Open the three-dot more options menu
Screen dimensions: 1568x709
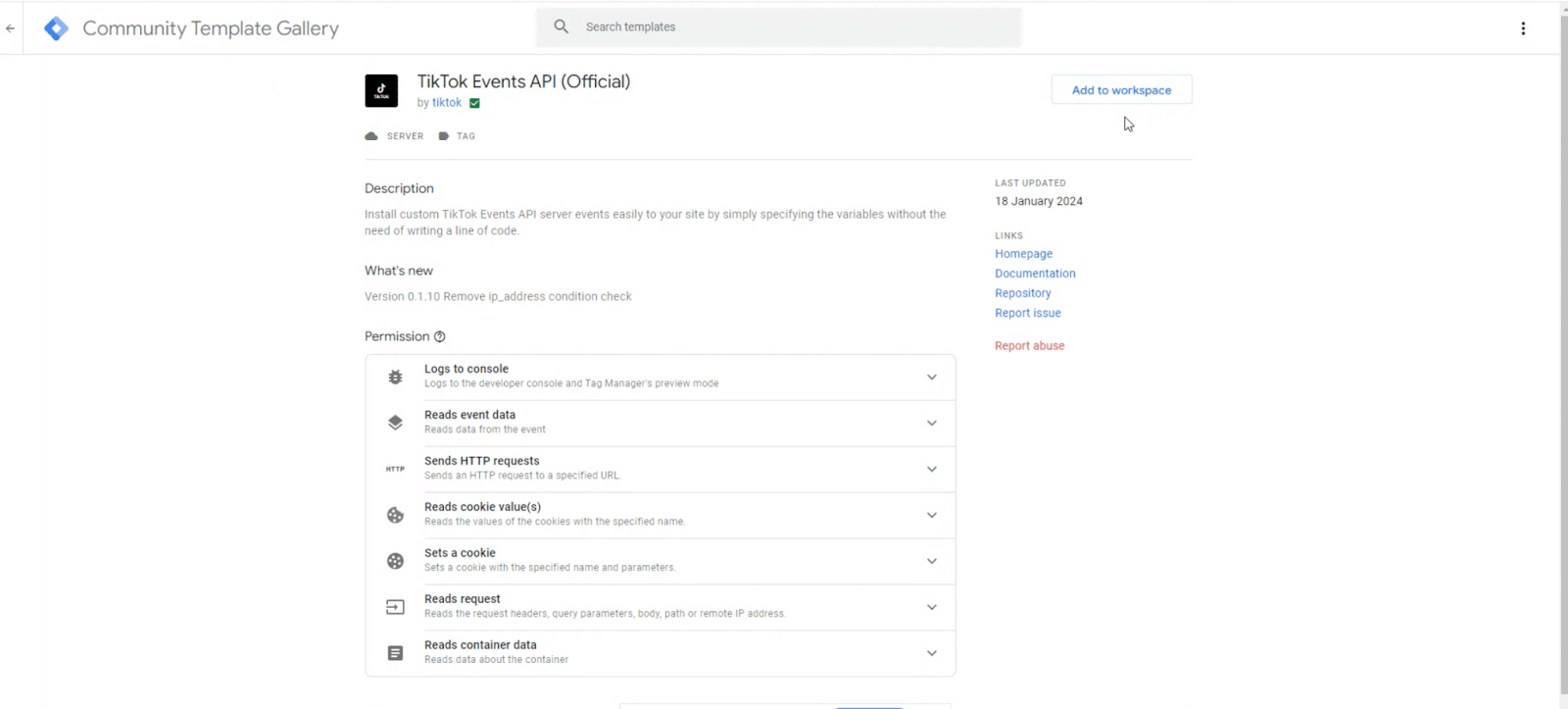tap(1523, 28)
